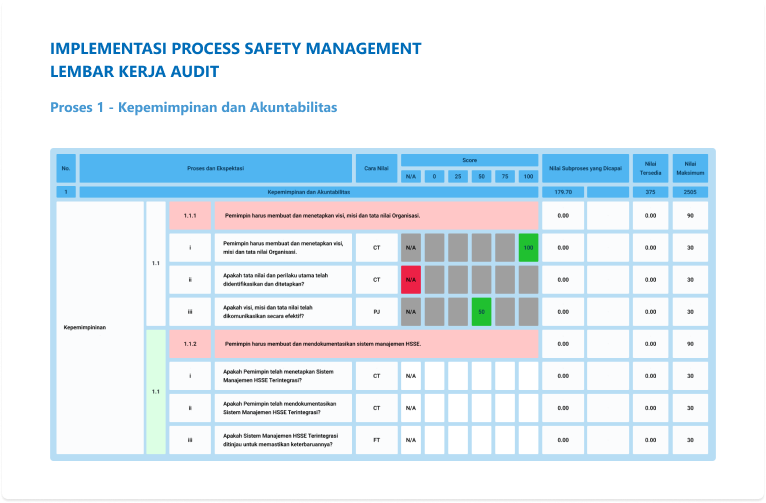
Task: Click the green 100 score cell
Action: [x=528, y=248]
